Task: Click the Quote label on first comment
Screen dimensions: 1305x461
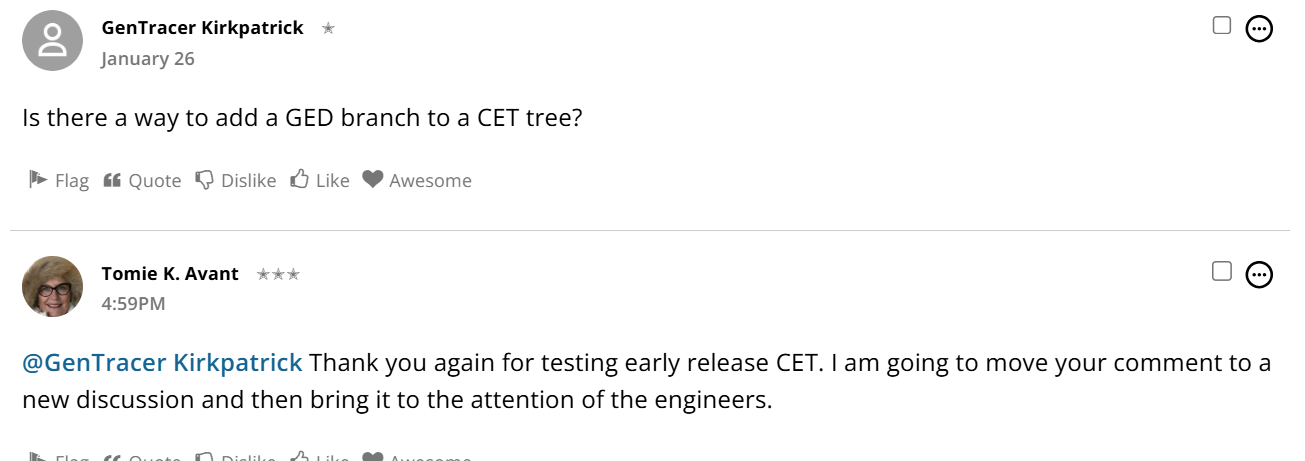Action: click(x=155, y=180)
